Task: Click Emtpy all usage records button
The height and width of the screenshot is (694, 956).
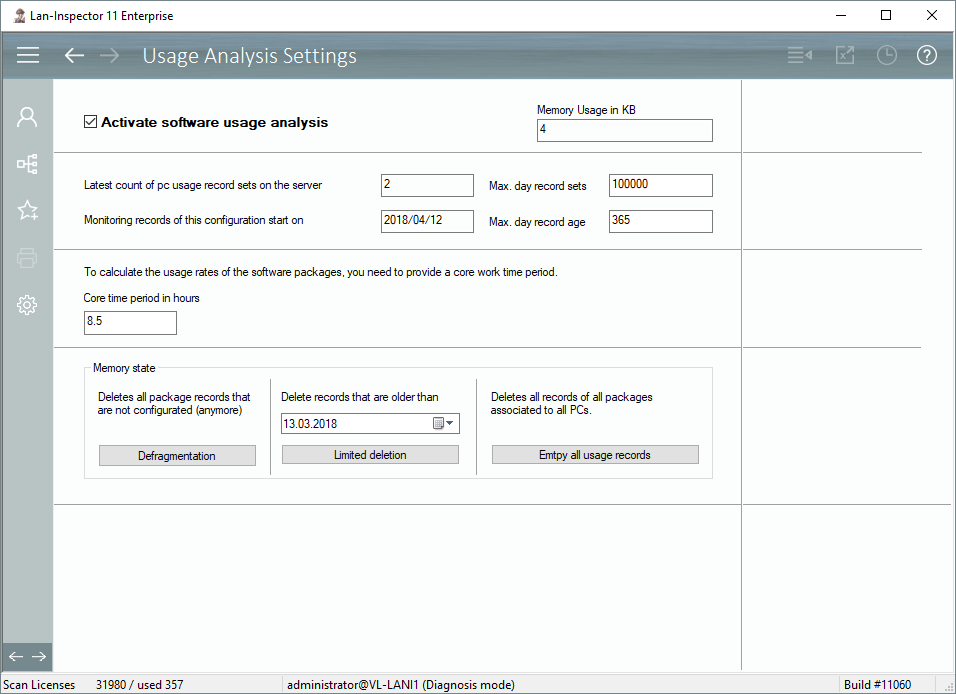Action: click(595, 455)
